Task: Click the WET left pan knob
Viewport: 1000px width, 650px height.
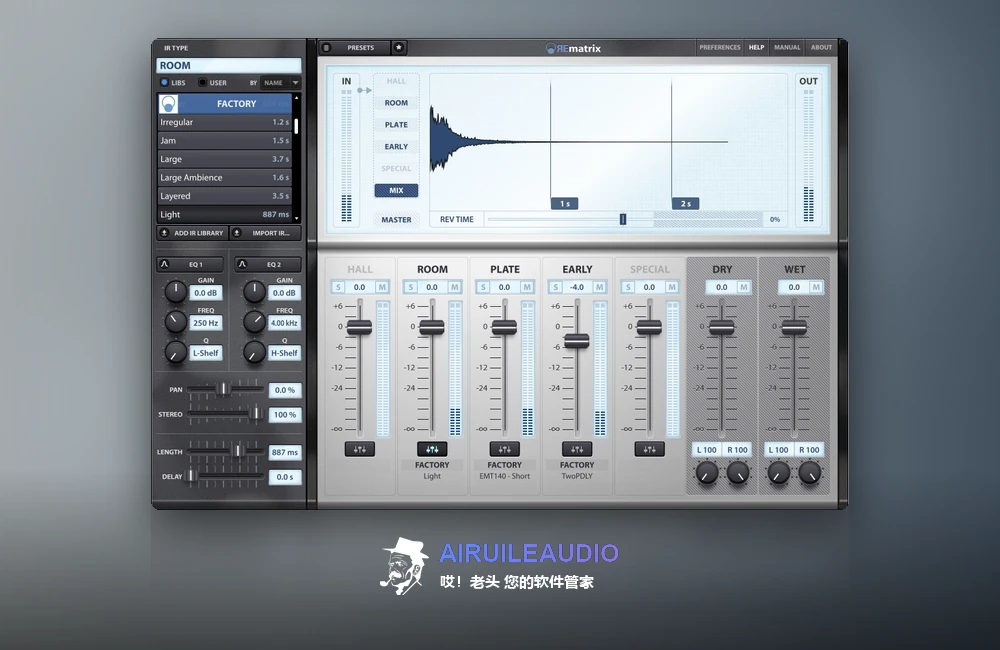Action: point(779,473)
